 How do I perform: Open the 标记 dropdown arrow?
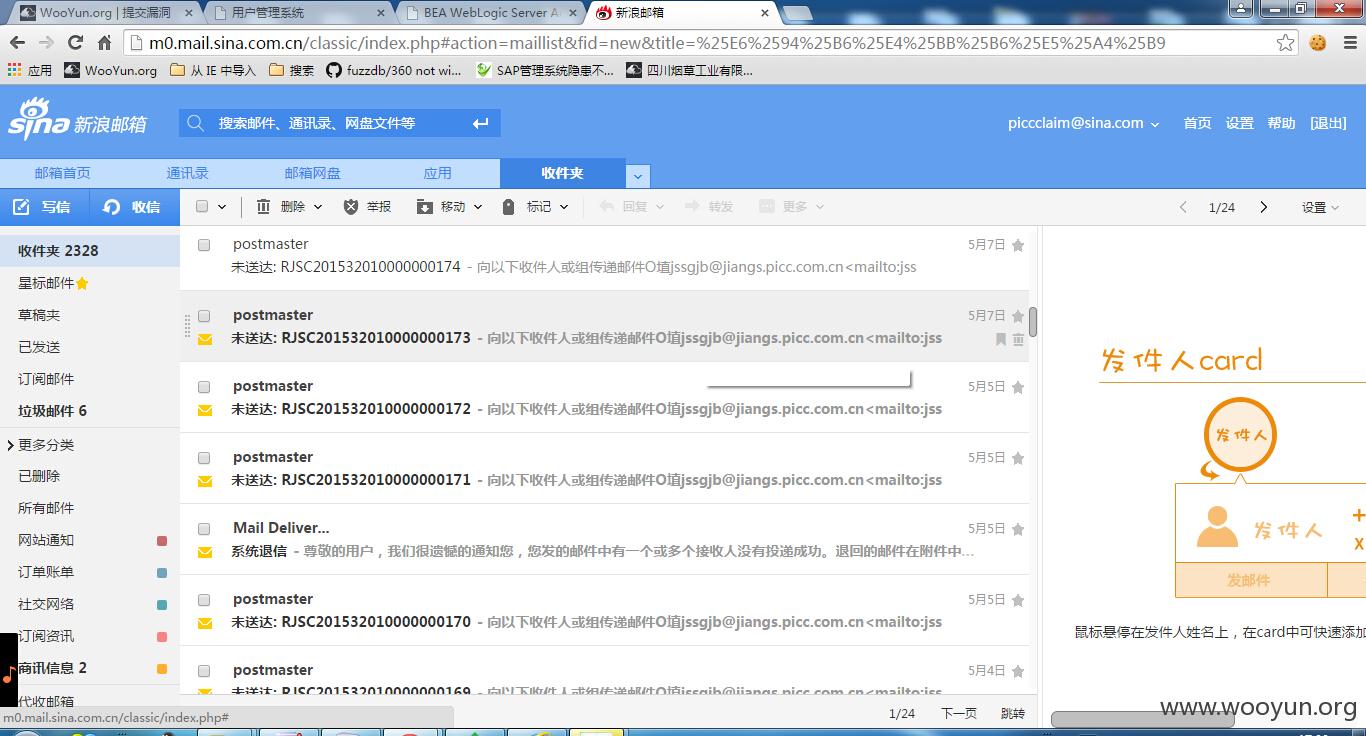(x=564, y=207)
